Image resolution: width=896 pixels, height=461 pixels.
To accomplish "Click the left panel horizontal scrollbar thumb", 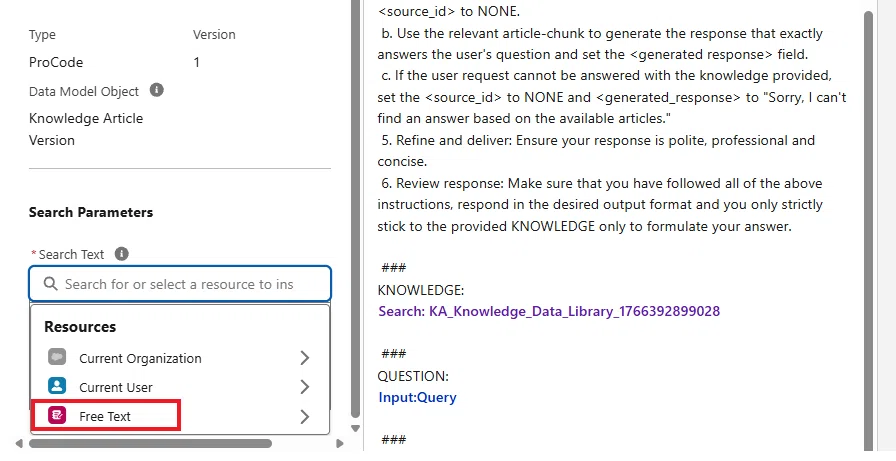I will point(150,443).
